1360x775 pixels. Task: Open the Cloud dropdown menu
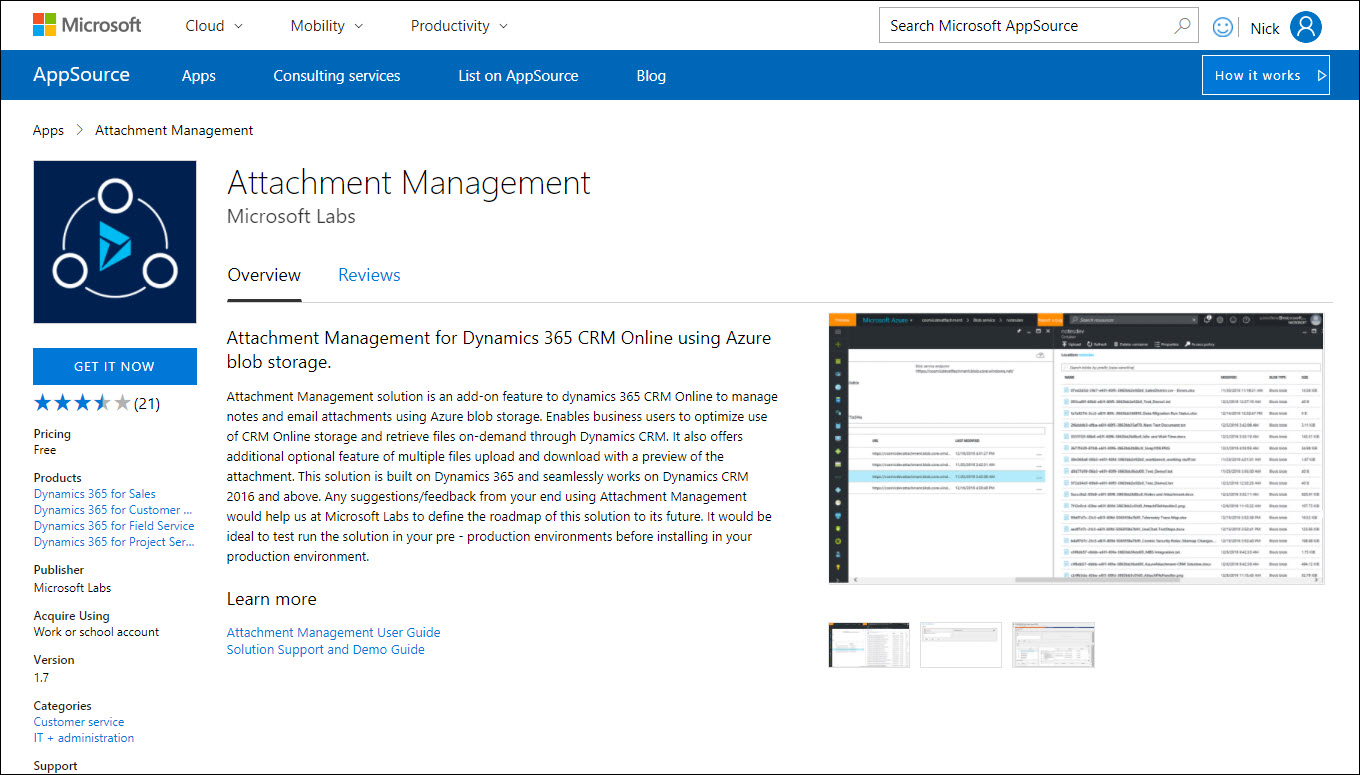click(212, 25)
